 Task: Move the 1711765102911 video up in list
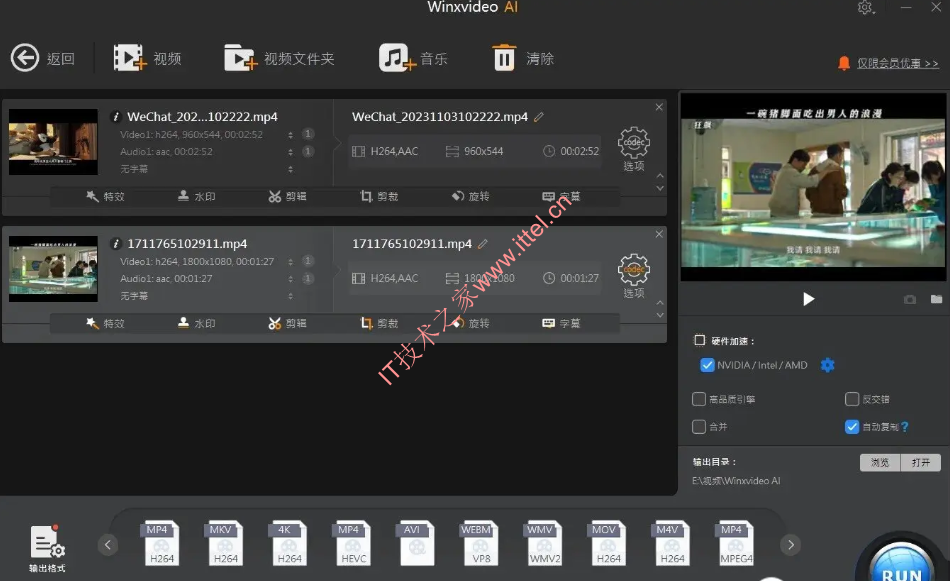pyautogui.click(x=660, y=302)
